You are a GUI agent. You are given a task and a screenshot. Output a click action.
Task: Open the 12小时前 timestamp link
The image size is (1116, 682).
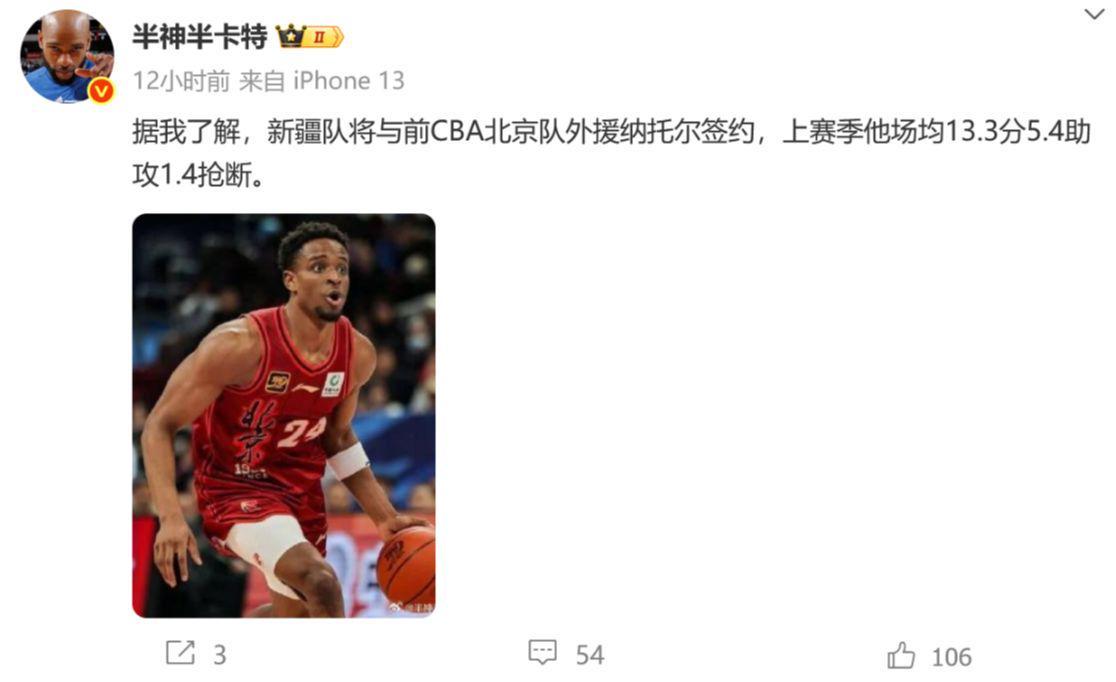181,81
